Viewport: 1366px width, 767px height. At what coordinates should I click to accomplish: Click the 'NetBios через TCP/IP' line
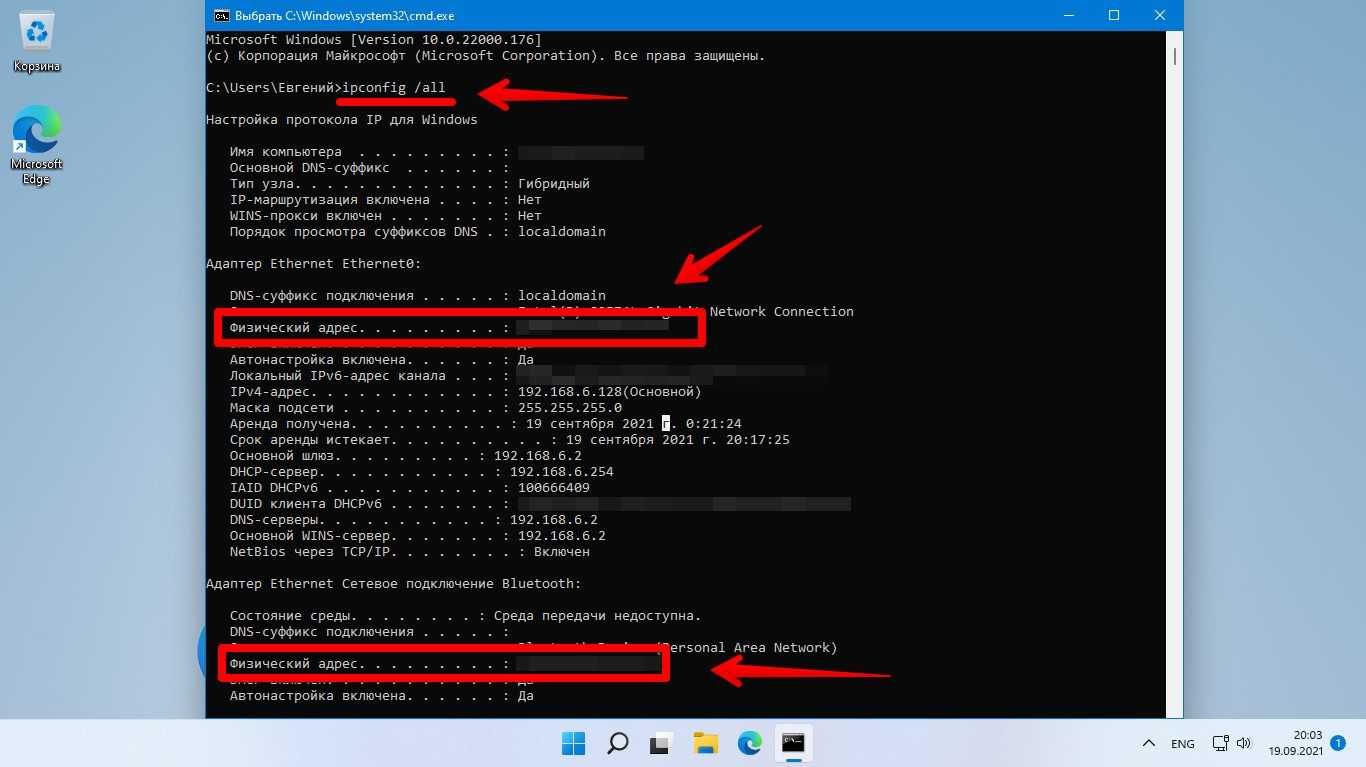tap(409, 552)
